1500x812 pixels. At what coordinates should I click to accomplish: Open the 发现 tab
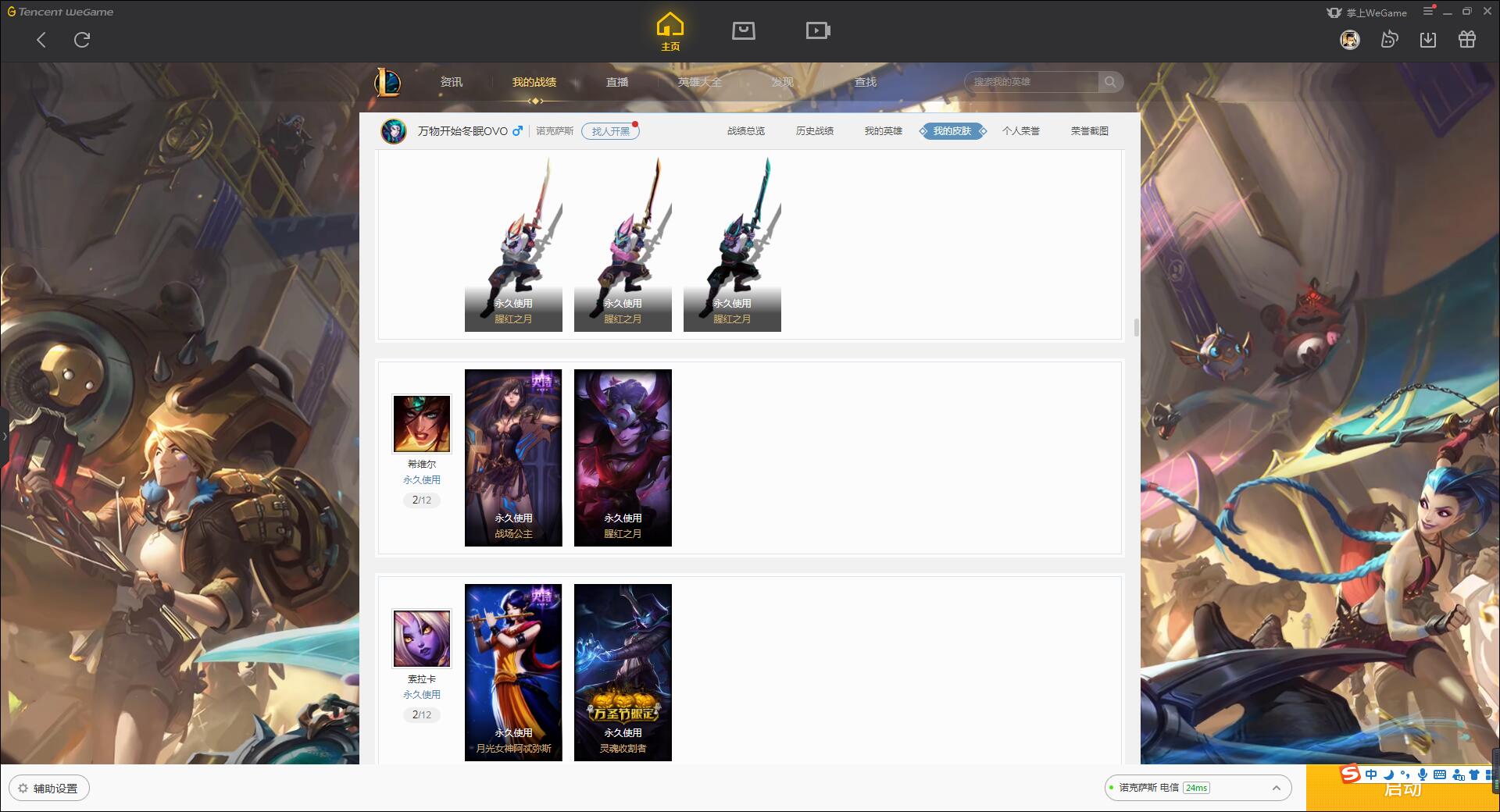[x=783, y=82]
